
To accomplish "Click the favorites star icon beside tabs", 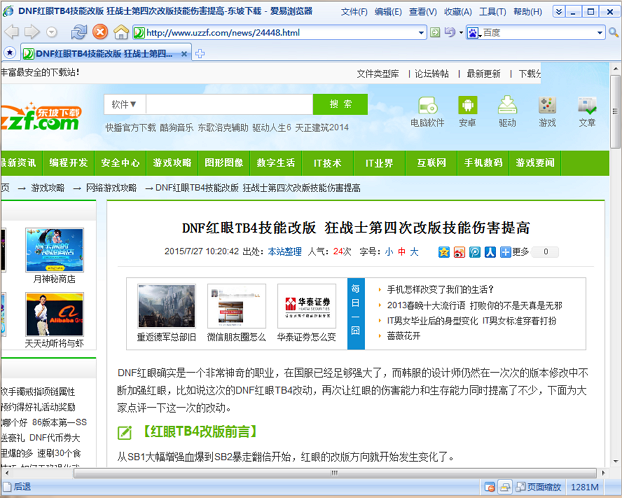I will coord(10,52).
